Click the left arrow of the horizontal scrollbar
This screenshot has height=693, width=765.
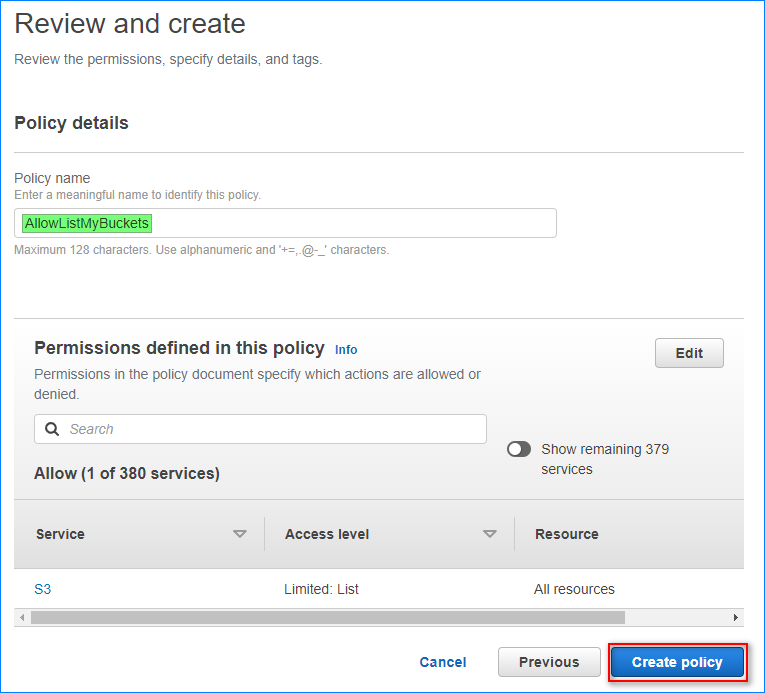[22, 618]
